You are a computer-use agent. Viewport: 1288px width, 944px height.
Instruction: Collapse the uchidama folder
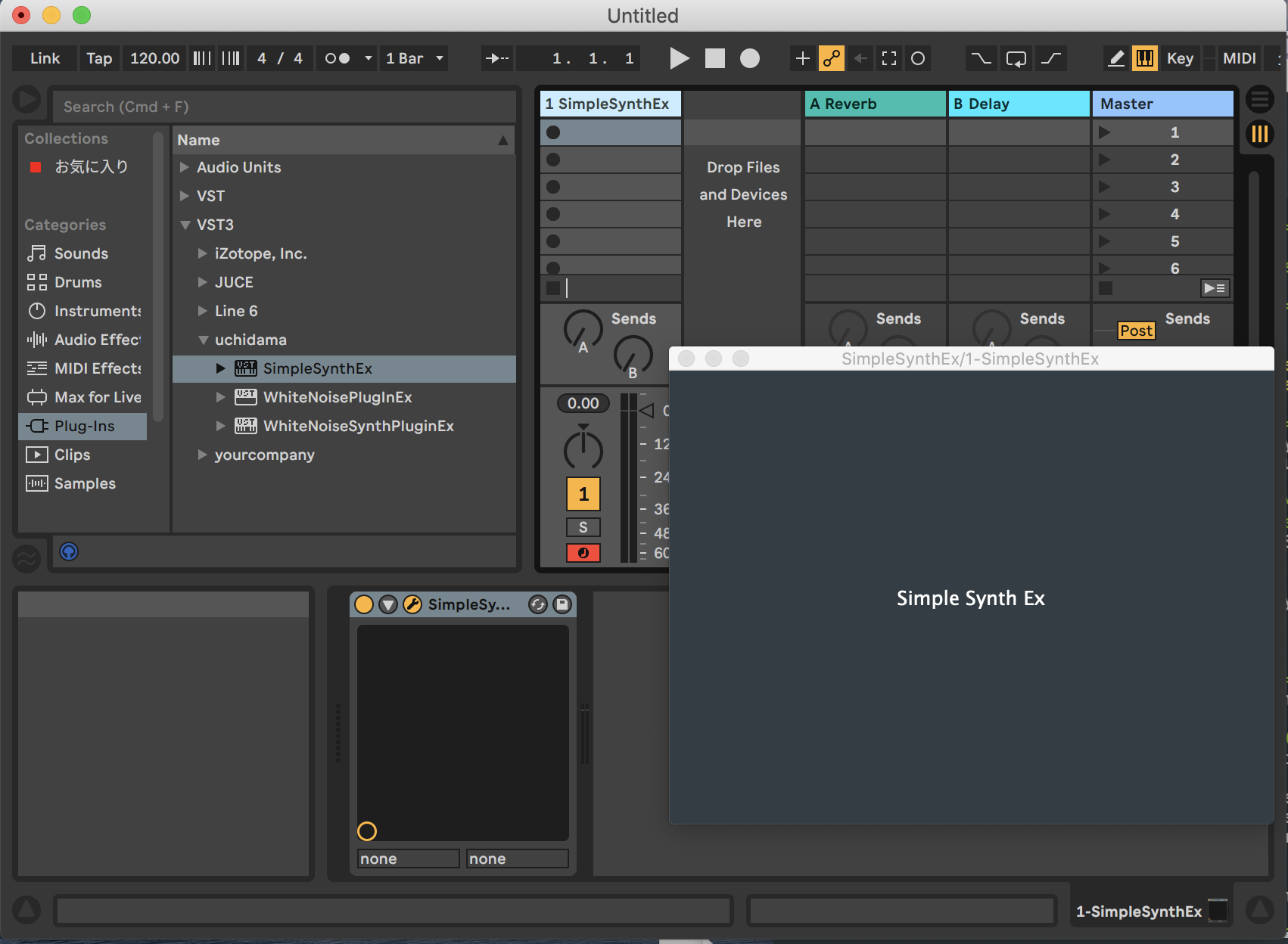203,340
